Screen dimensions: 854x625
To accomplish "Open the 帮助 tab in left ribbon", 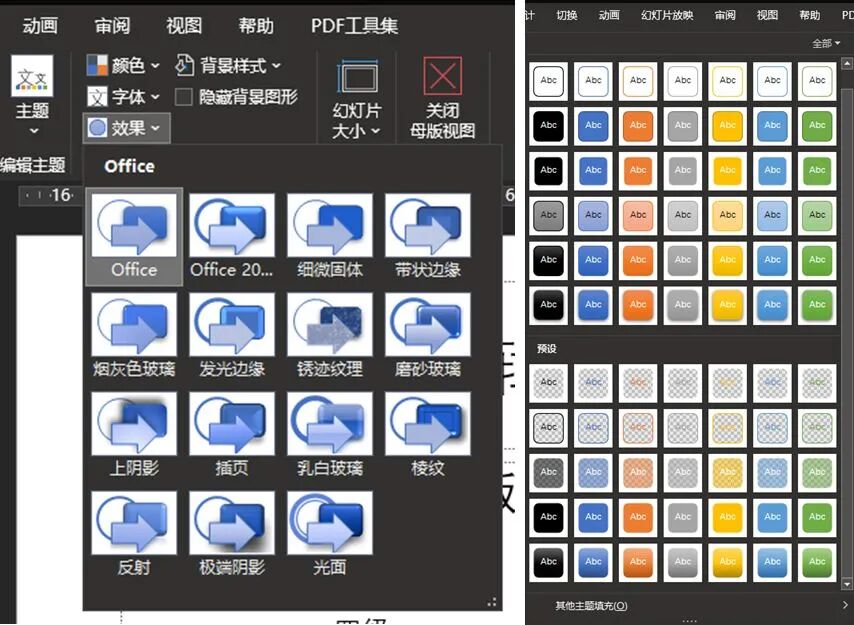I will 256,26.
